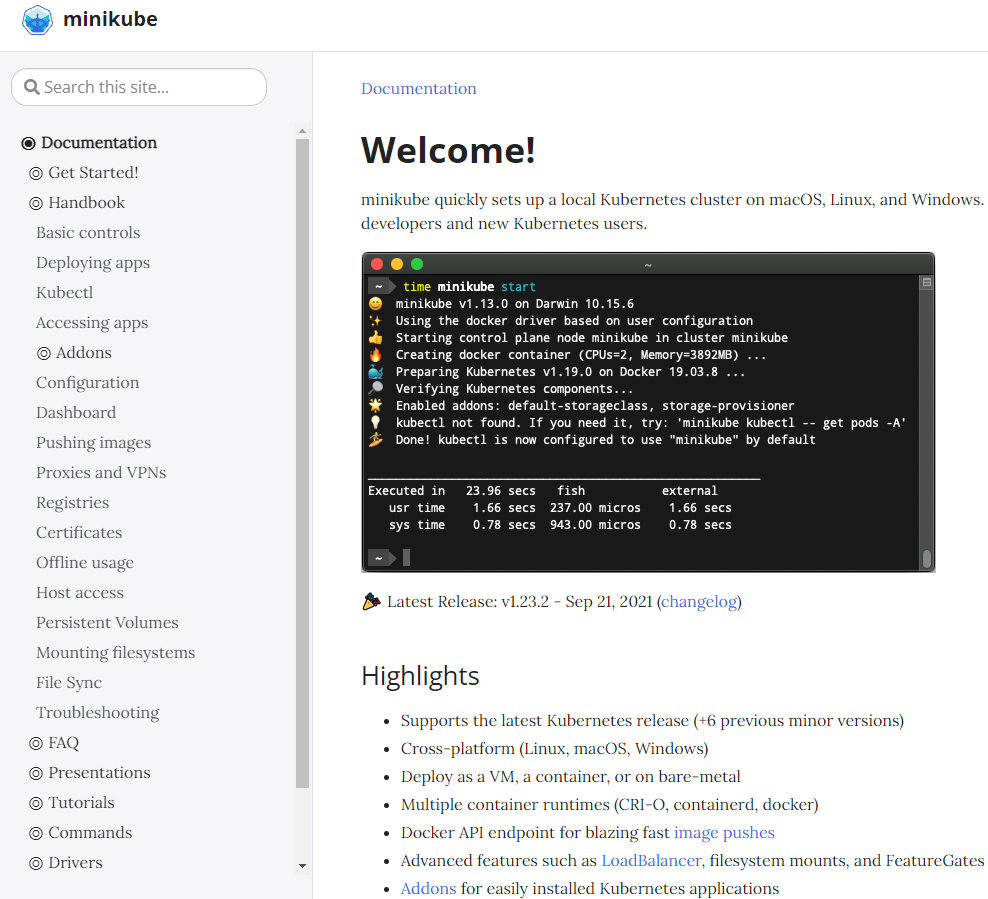Click "Deploy as a VM" bullet text
Image resolution: width=988 pixels, height=899 pixels.
click(459, 777)
